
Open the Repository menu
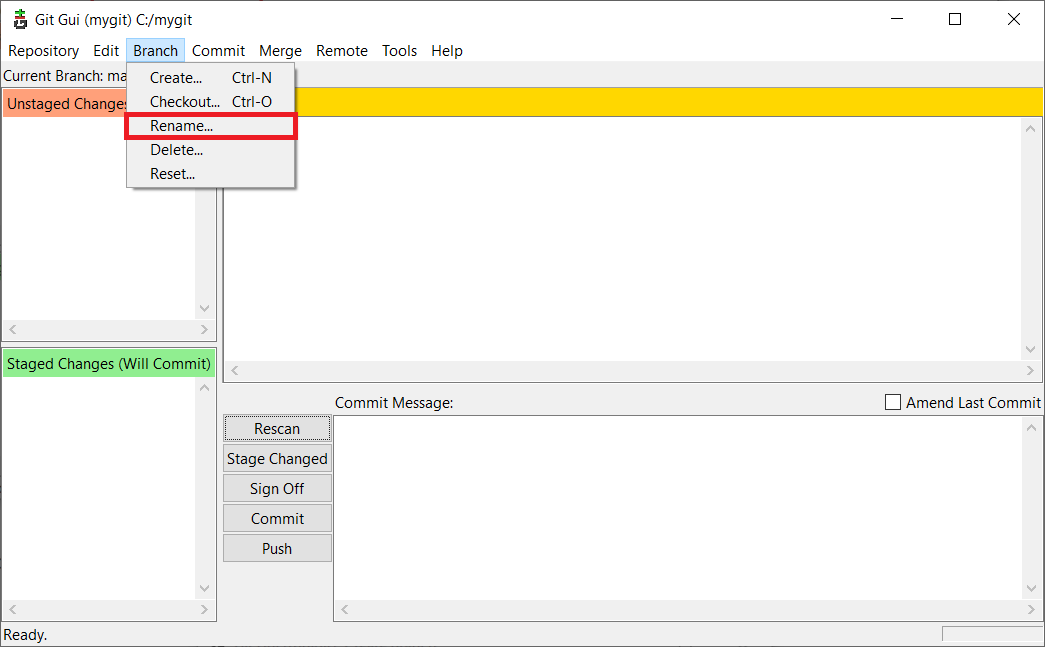tap(43, 51)
